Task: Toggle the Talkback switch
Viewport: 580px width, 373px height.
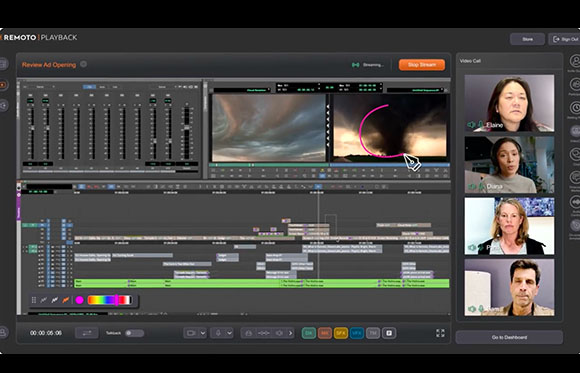Action: coord(134,333)
